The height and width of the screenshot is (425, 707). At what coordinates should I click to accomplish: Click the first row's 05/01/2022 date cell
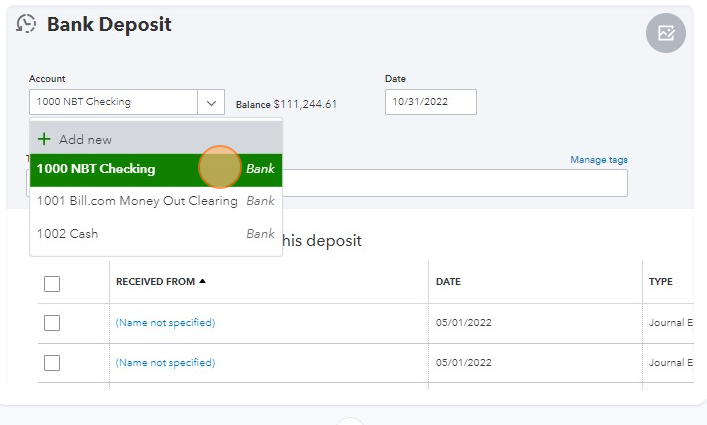463,323
